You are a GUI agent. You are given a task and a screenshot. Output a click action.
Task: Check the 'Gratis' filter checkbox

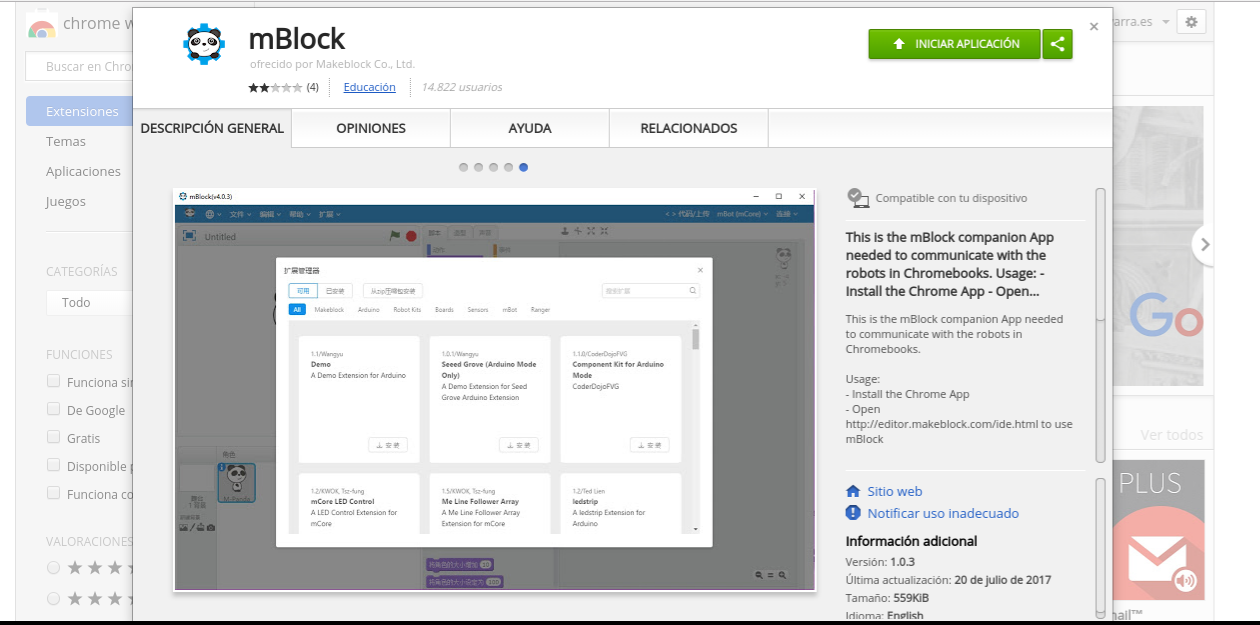click(x=54, y=437)
